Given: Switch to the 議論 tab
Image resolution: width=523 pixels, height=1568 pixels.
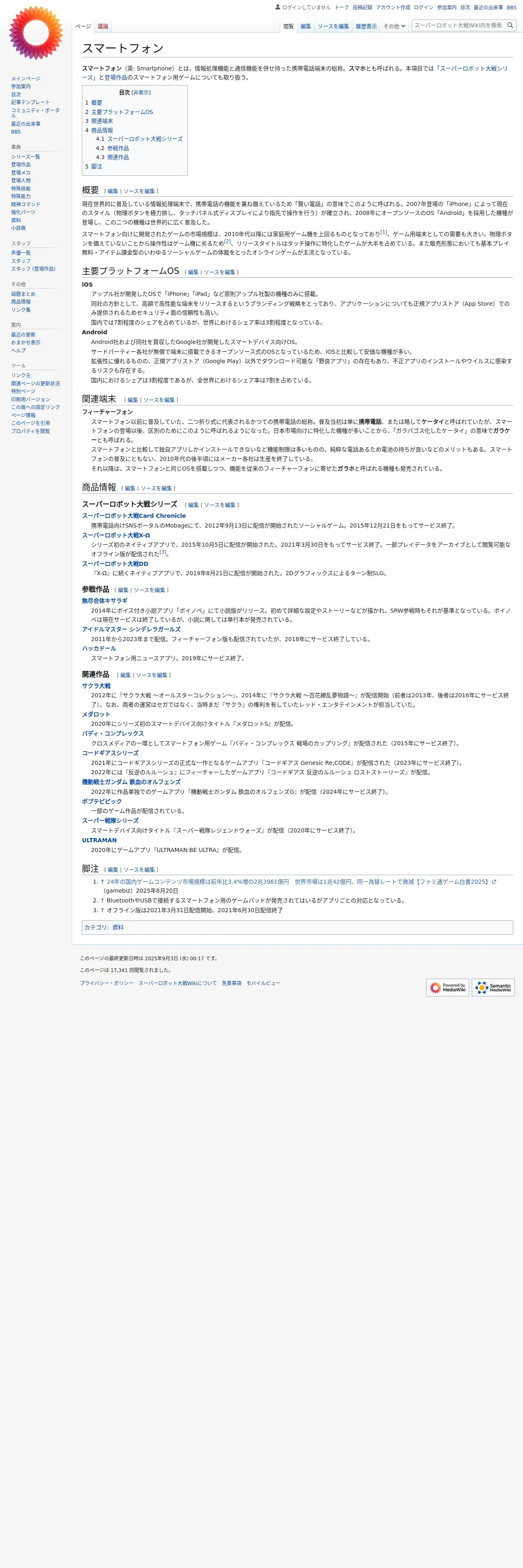Looking at the screenshot, I should [103, 26].
